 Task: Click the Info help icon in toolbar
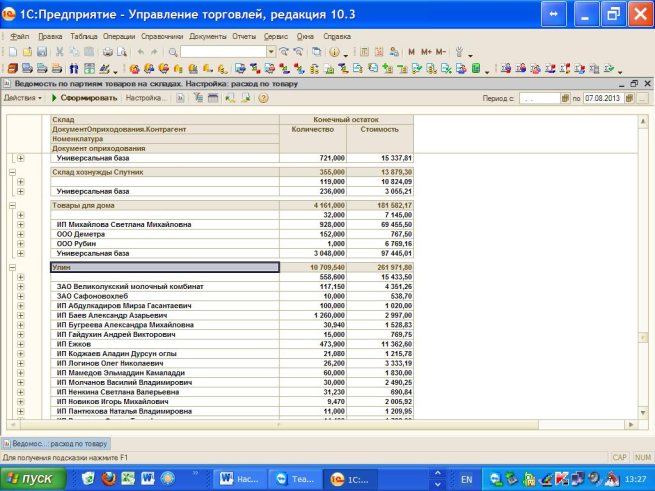334,52
